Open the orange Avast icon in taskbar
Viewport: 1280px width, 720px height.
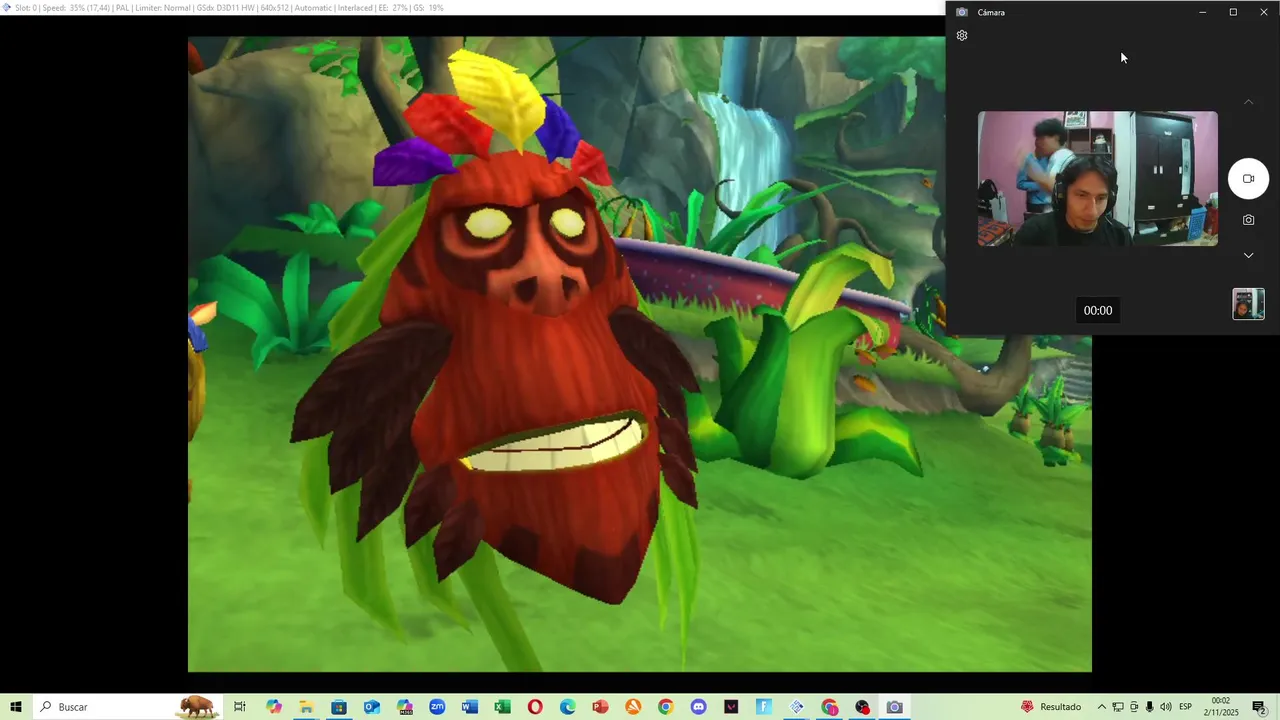pyautogui.click(x=633, y=707)
